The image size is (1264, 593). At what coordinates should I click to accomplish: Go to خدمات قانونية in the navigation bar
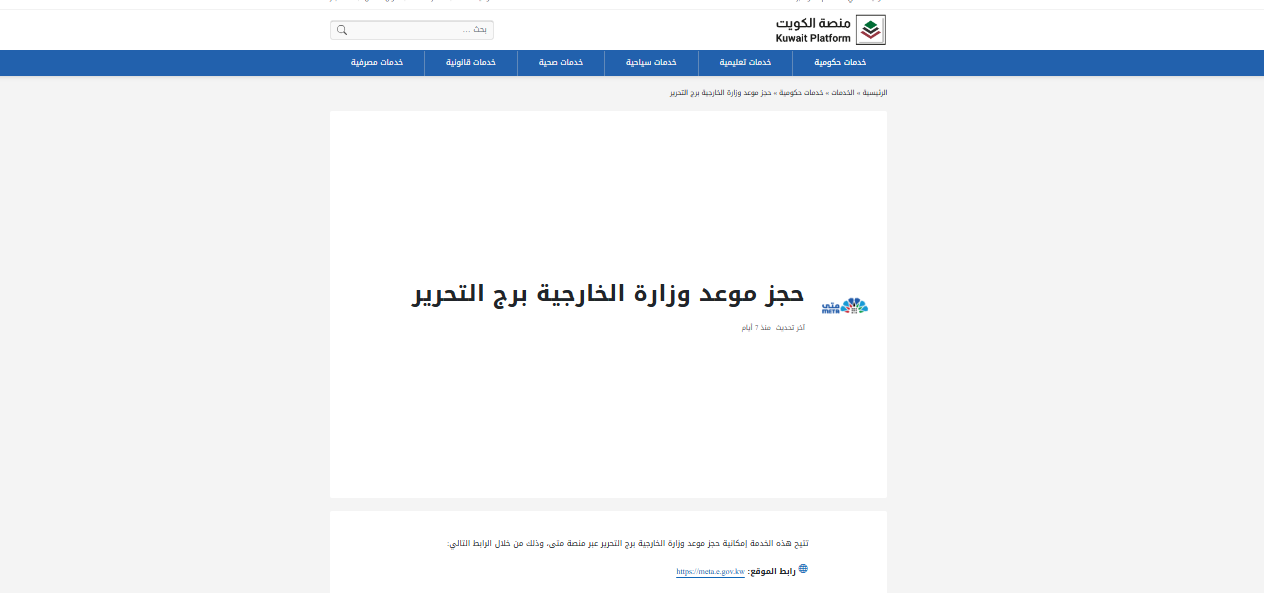[x=470, y=63]
